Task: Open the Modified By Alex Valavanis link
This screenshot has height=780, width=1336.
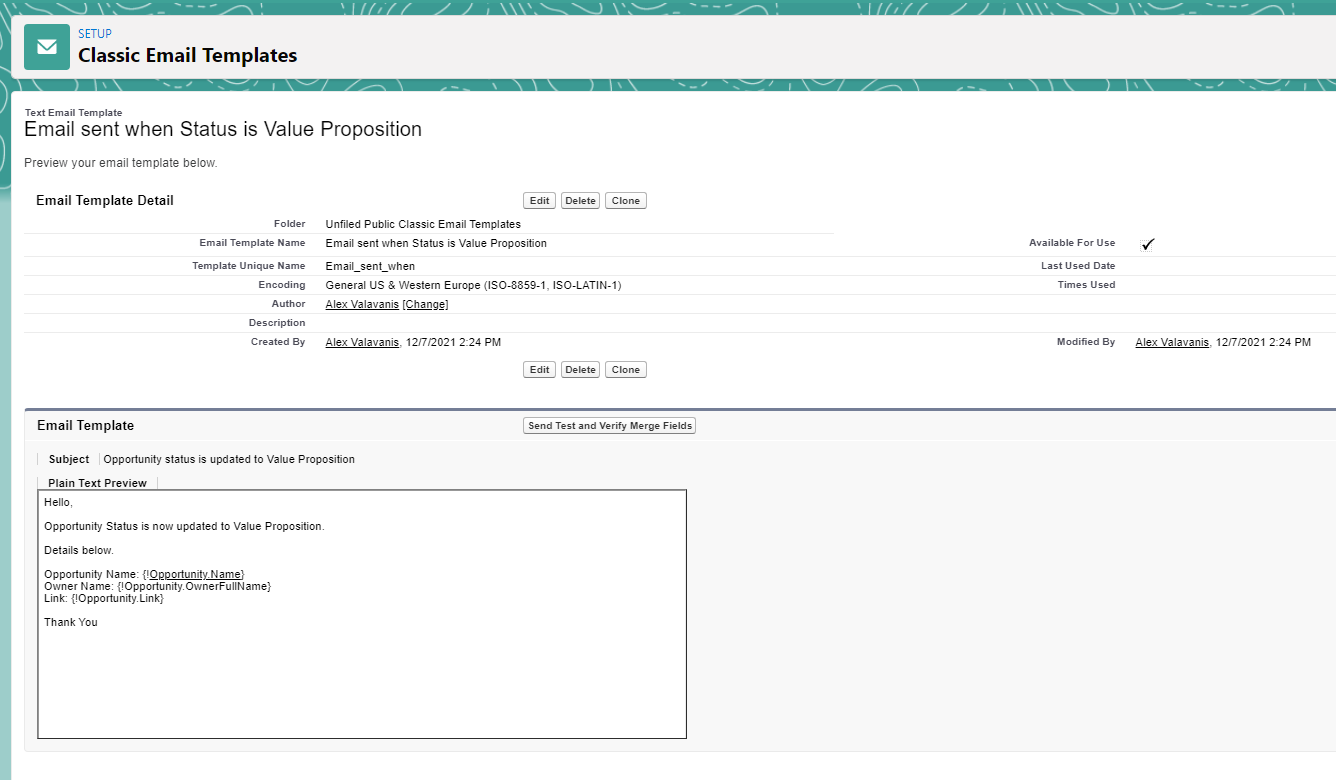Action: 1172,342
